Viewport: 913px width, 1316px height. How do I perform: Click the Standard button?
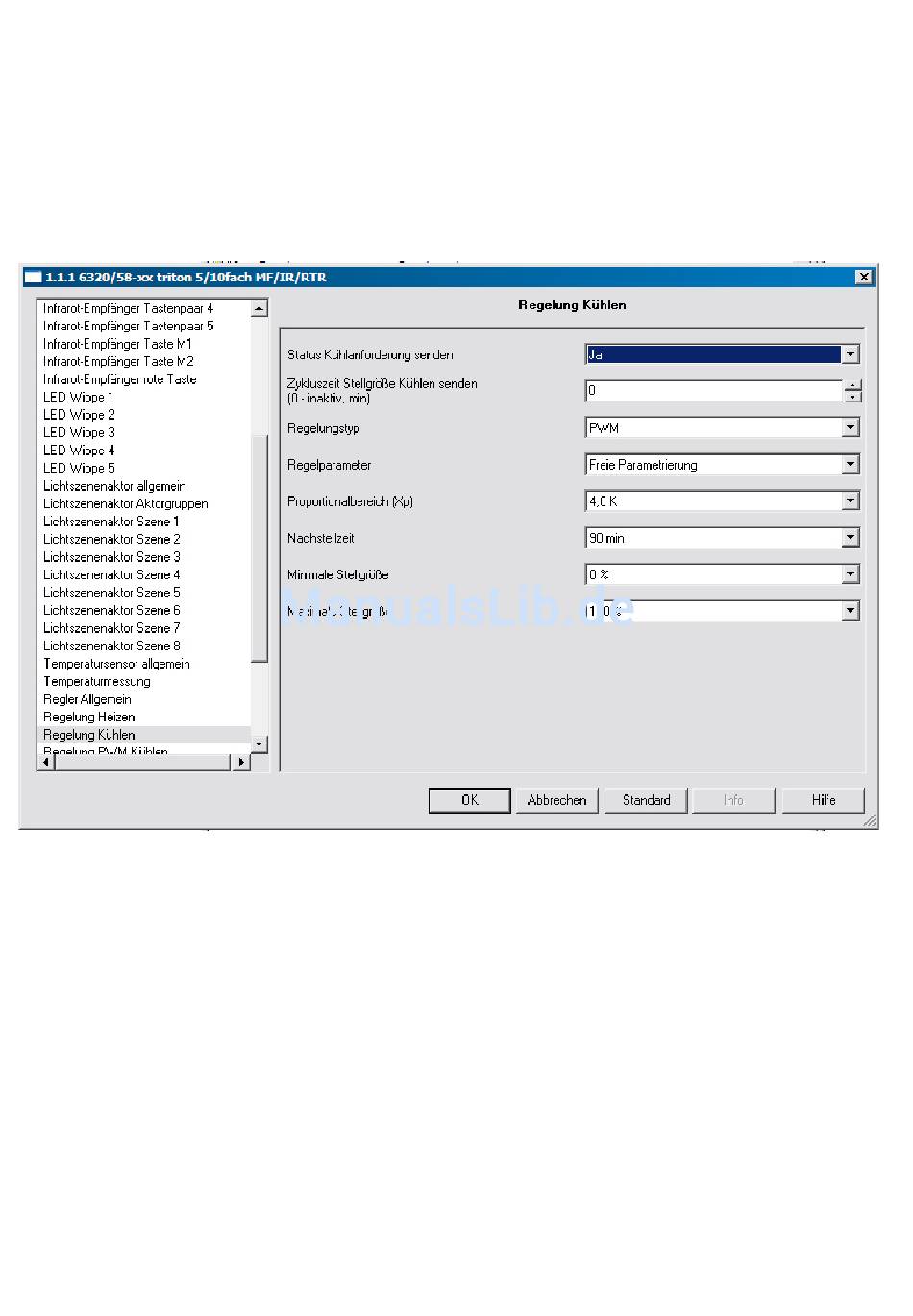[x=646, y=800]
